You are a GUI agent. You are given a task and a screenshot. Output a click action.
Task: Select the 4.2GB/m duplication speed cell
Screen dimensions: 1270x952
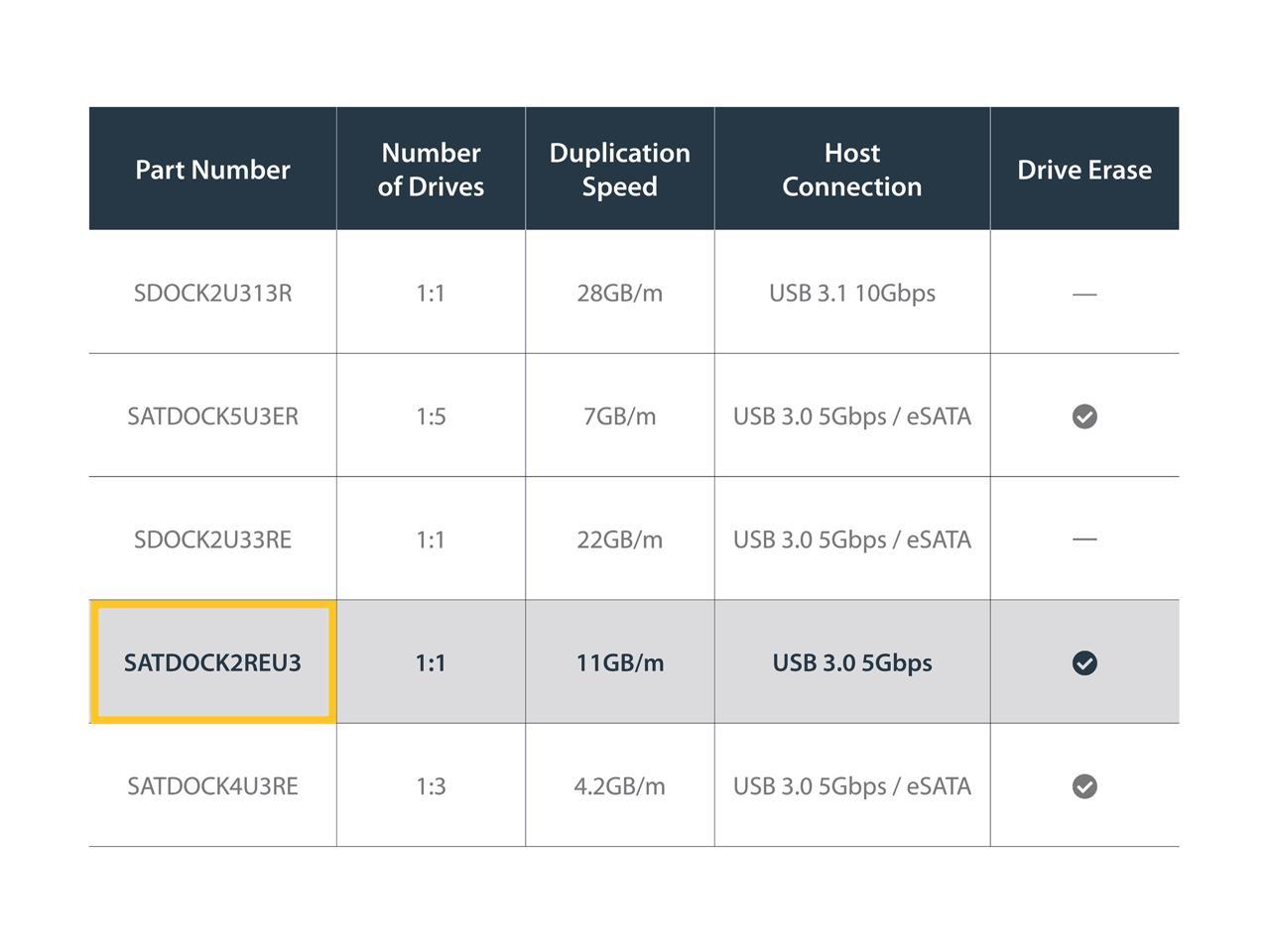click(x=619, y=786)
